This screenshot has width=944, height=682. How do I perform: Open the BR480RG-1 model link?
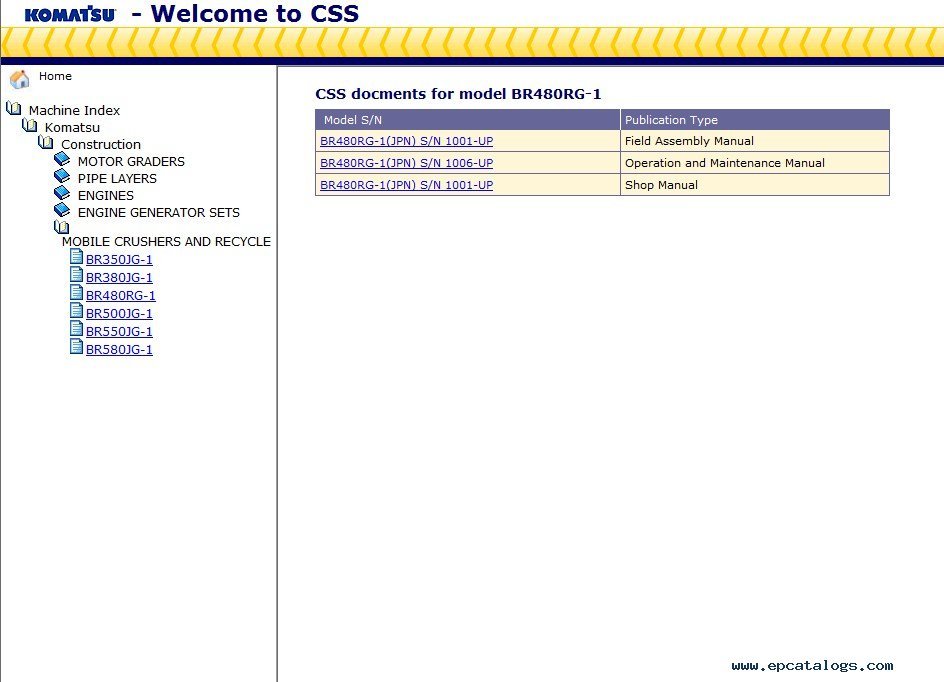click(x=120, y=296)
